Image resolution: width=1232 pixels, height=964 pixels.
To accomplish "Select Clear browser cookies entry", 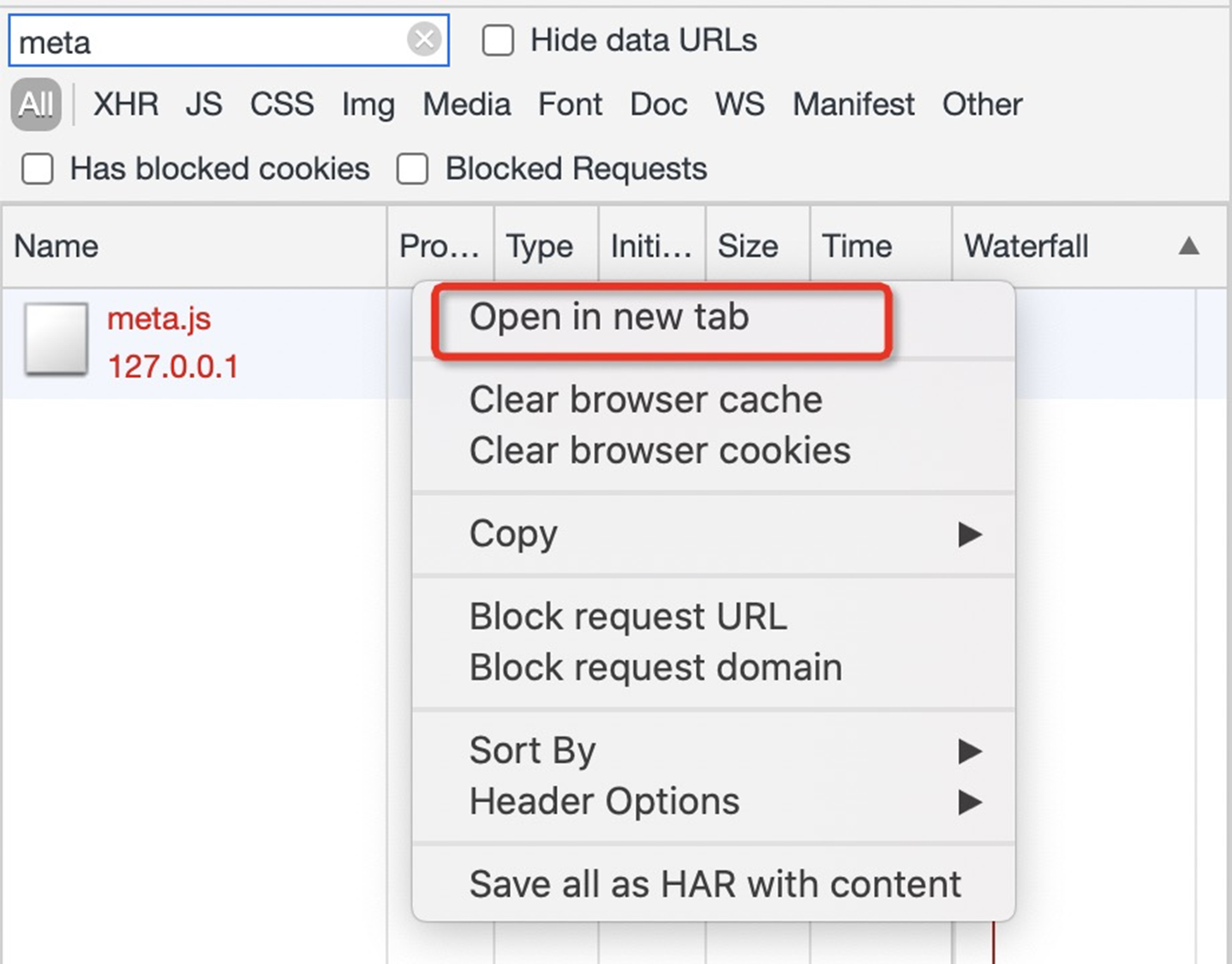I will tap(660, 451).
